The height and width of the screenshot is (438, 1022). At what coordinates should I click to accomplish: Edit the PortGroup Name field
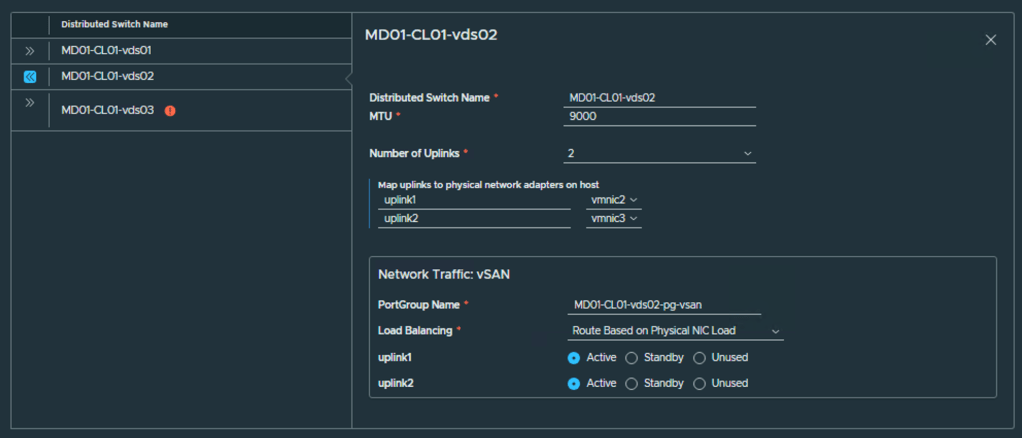[x=663, y=304]
